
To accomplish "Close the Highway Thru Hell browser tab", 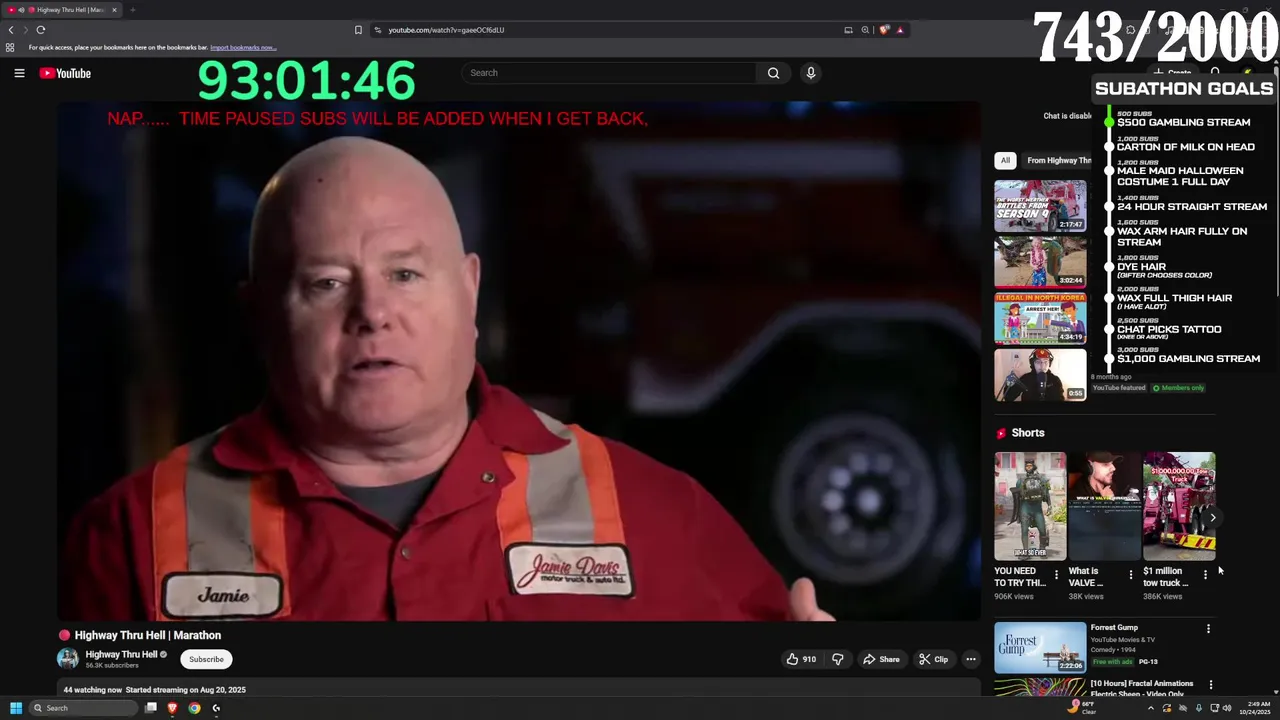I will point(114,10).
